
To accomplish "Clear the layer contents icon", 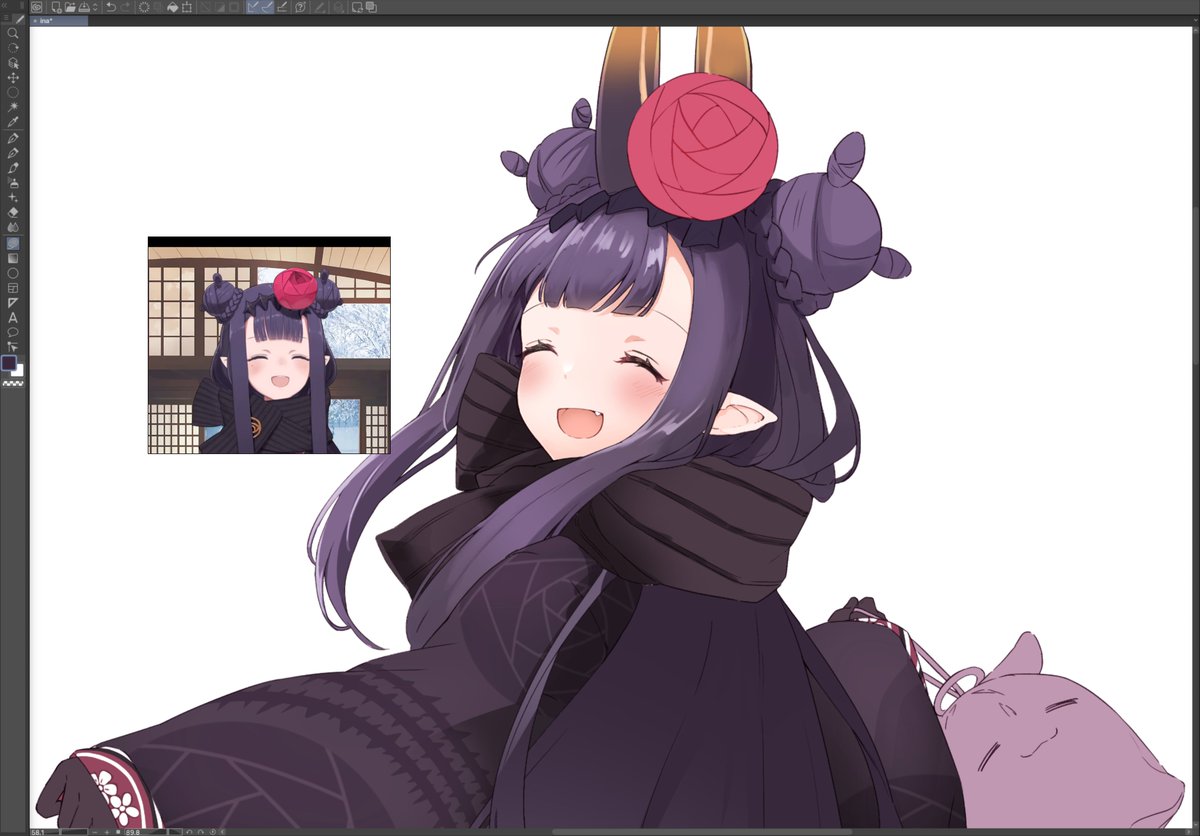I will click(144, 7).
